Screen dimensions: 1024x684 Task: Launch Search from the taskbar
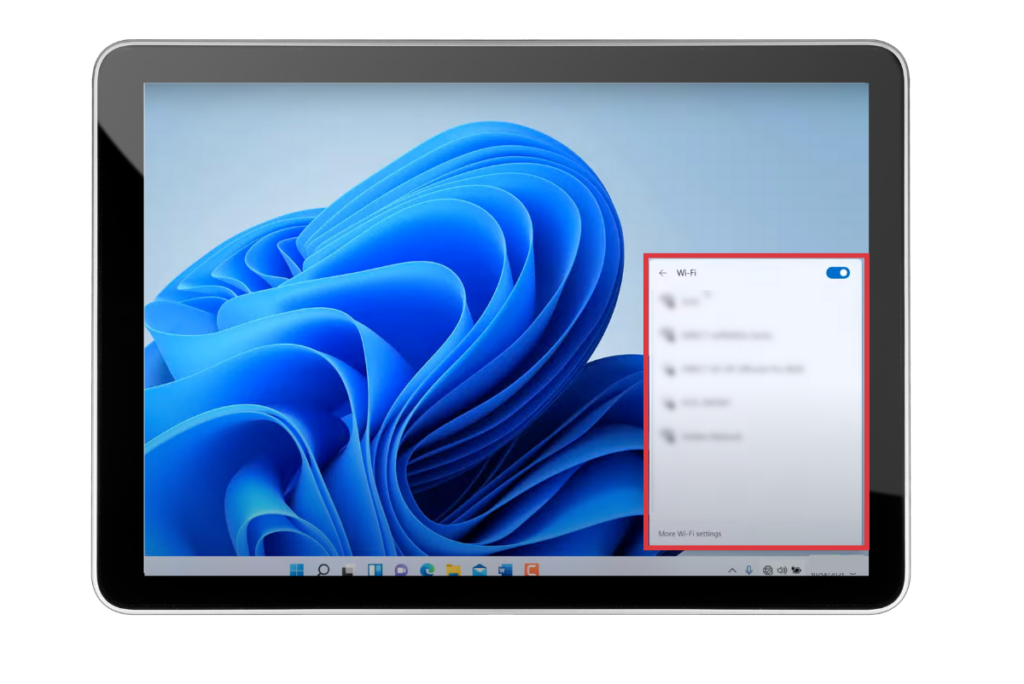point(324,570)
